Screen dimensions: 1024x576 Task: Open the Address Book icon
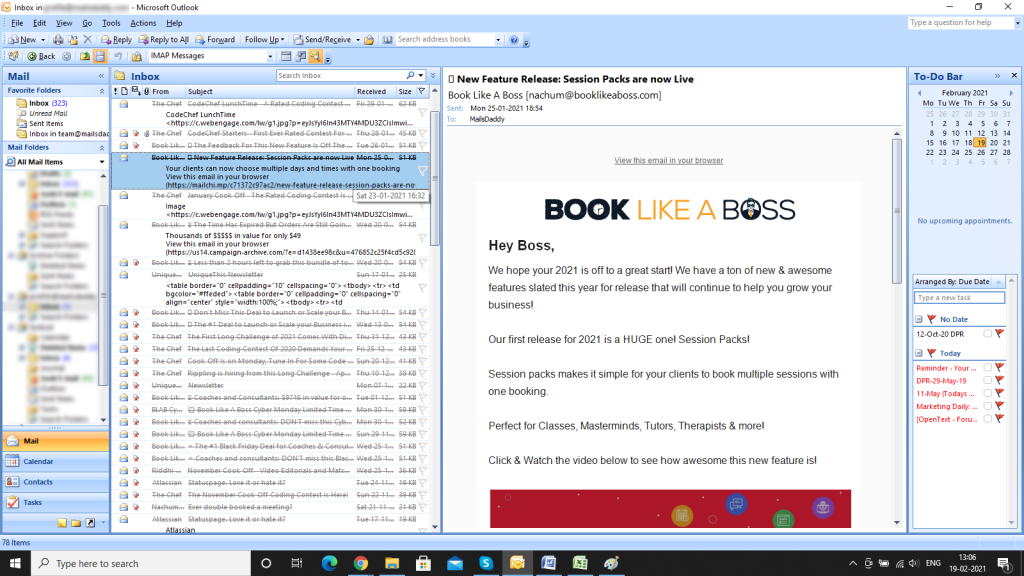pyautogui.click(x=387, y=40)
